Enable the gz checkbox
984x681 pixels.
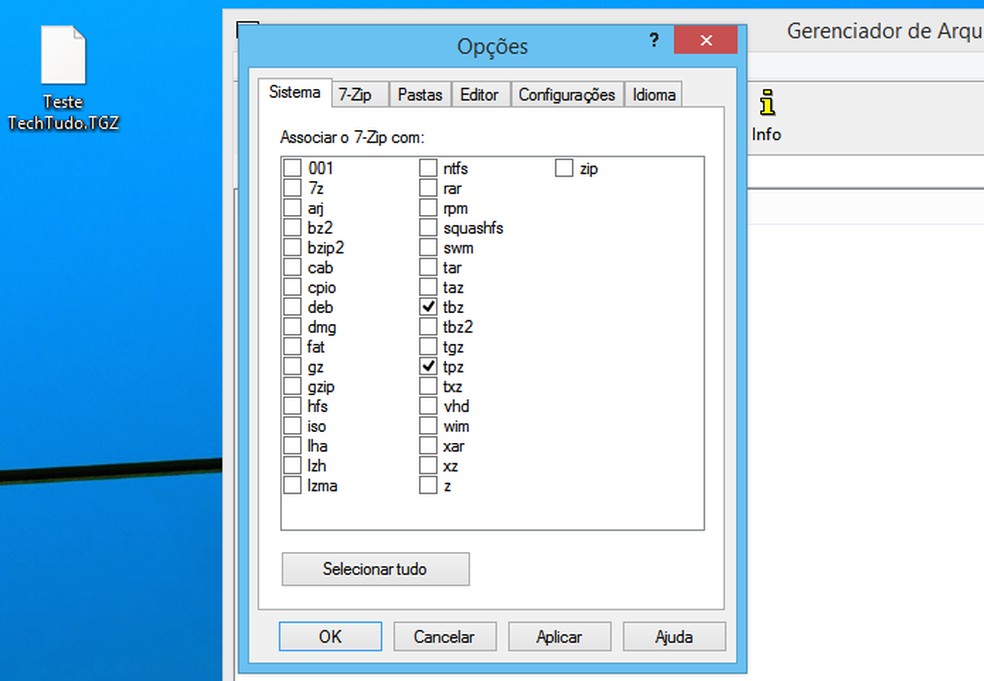[x=292, y=367]
